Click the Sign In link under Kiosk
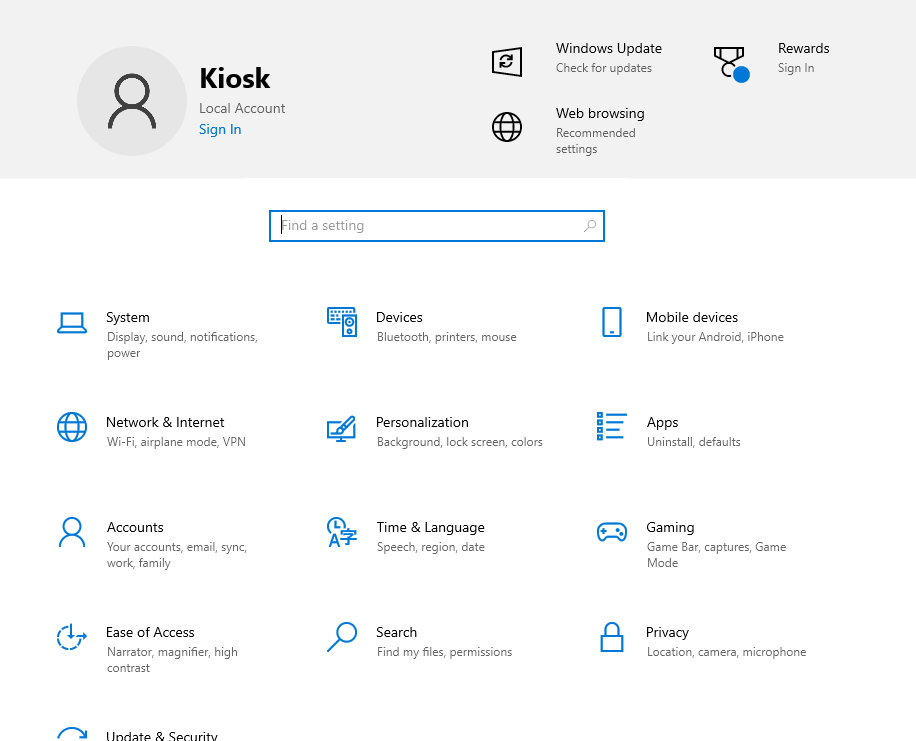This screenshot has width=916, height=741. pyautogui.click(x=220, y=129)
